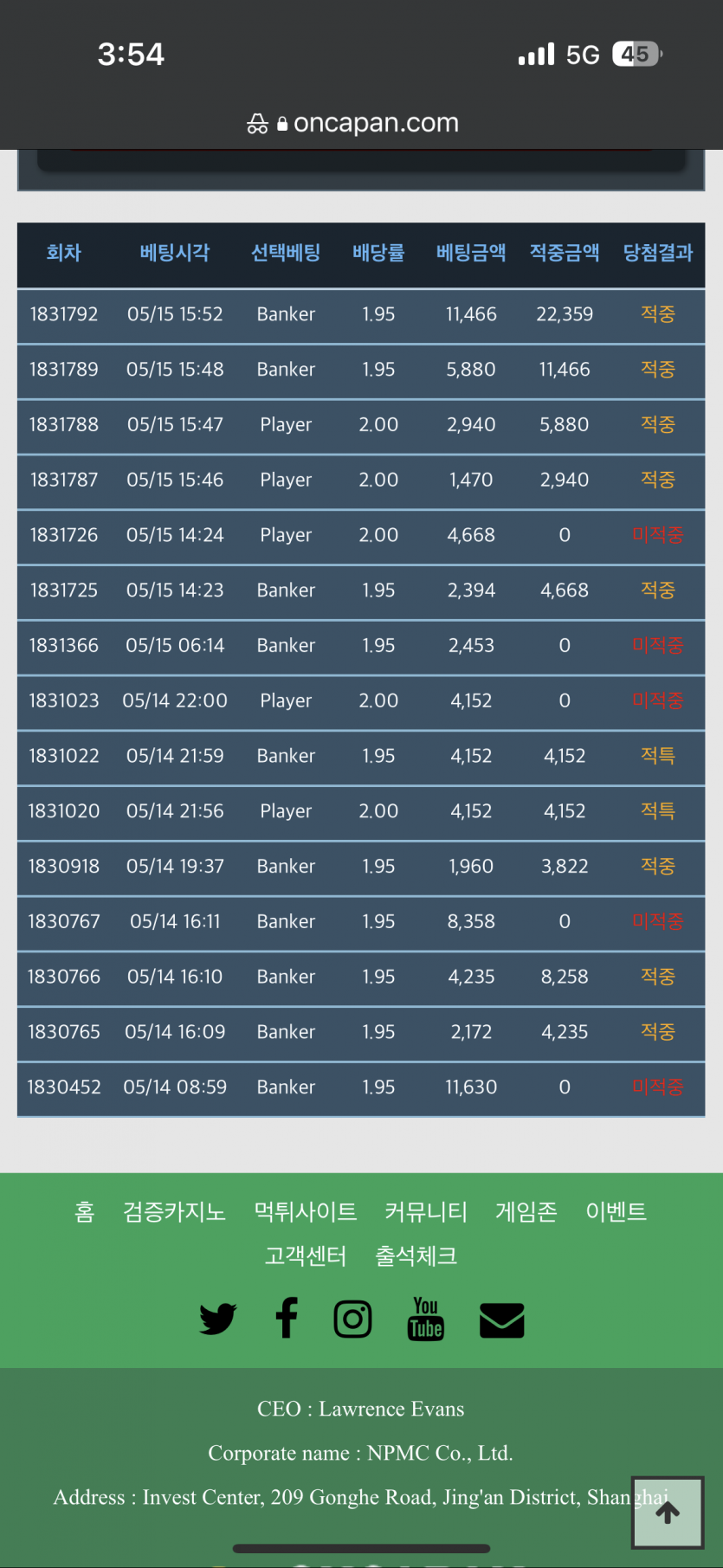Go to 먹튀사이트 section
This screenshot has height=1568, width=723.
coord(306,1211)
